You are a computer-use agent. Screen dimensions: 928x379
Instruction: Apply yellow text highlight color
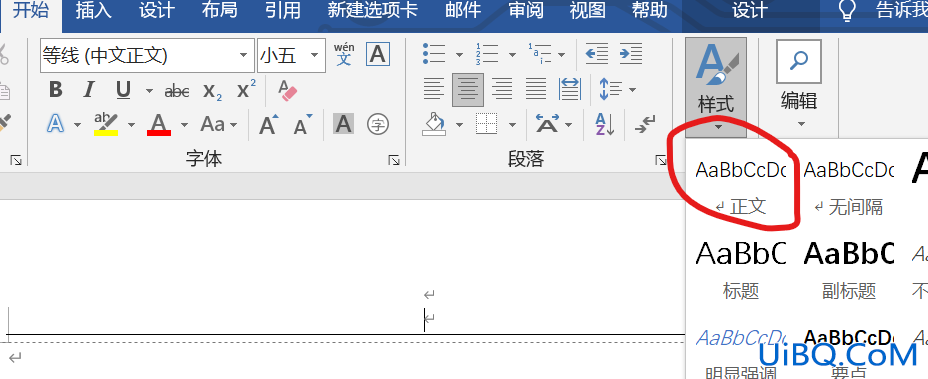(106, 124)
